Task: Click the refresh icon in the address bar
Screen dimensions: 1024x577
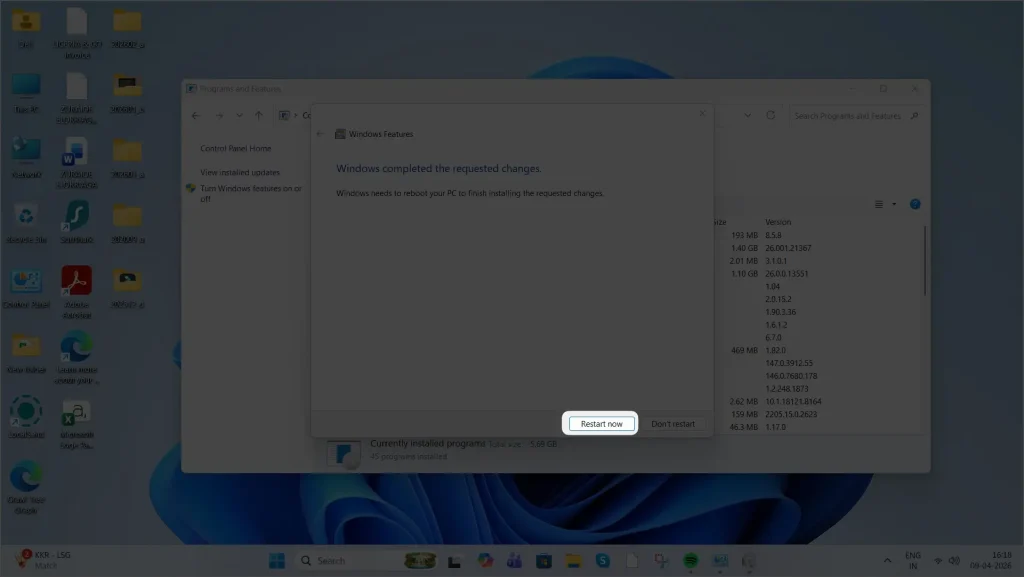Action: point(770,115)
